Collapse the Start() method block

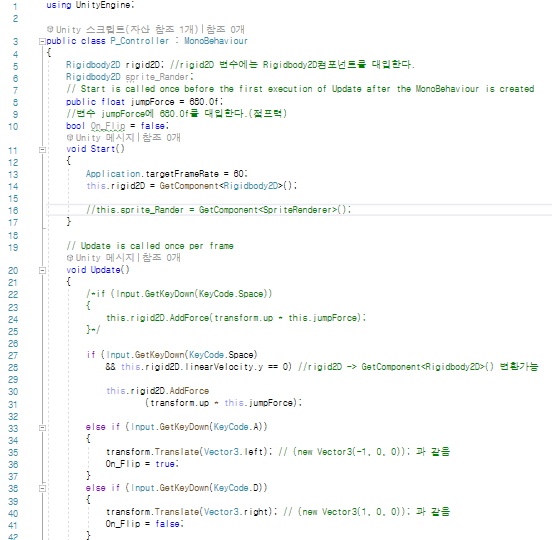(42, 150)
